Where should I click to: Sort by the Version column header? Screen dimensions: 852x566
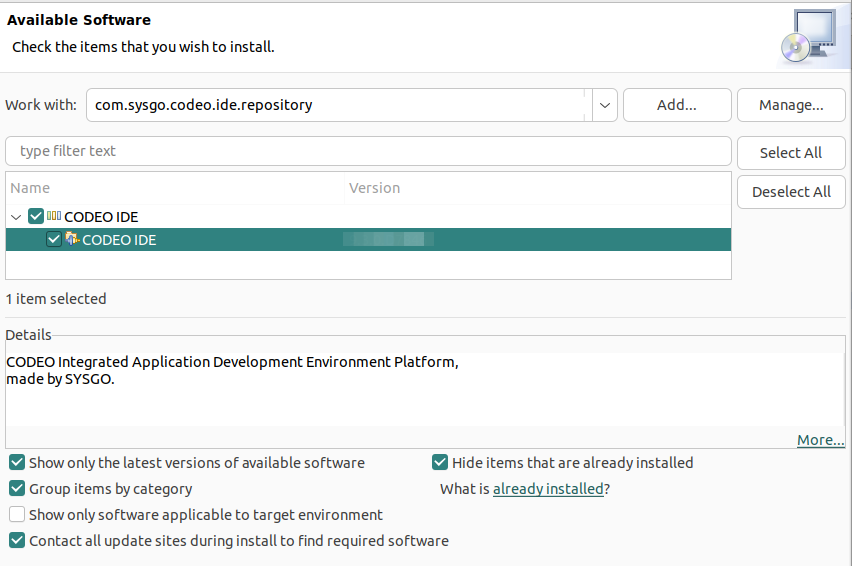(x=536, y=188)
